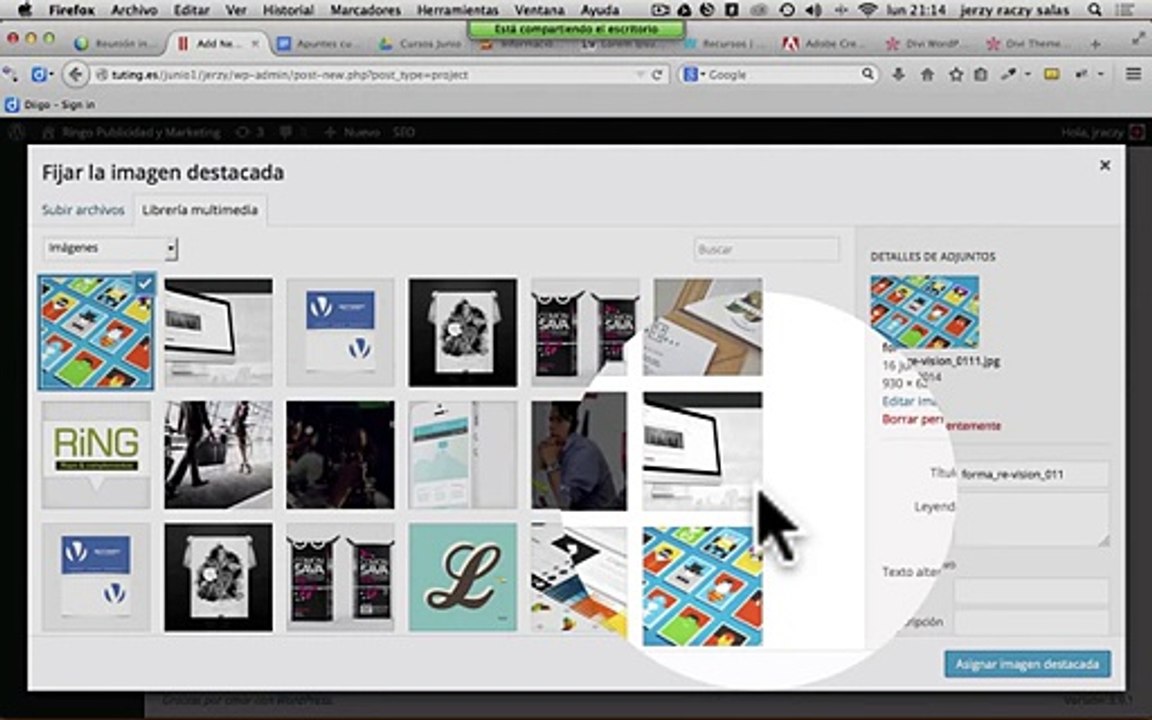
Task: Switch to the 'Subir archivos' tab
Action: (83, 210)
